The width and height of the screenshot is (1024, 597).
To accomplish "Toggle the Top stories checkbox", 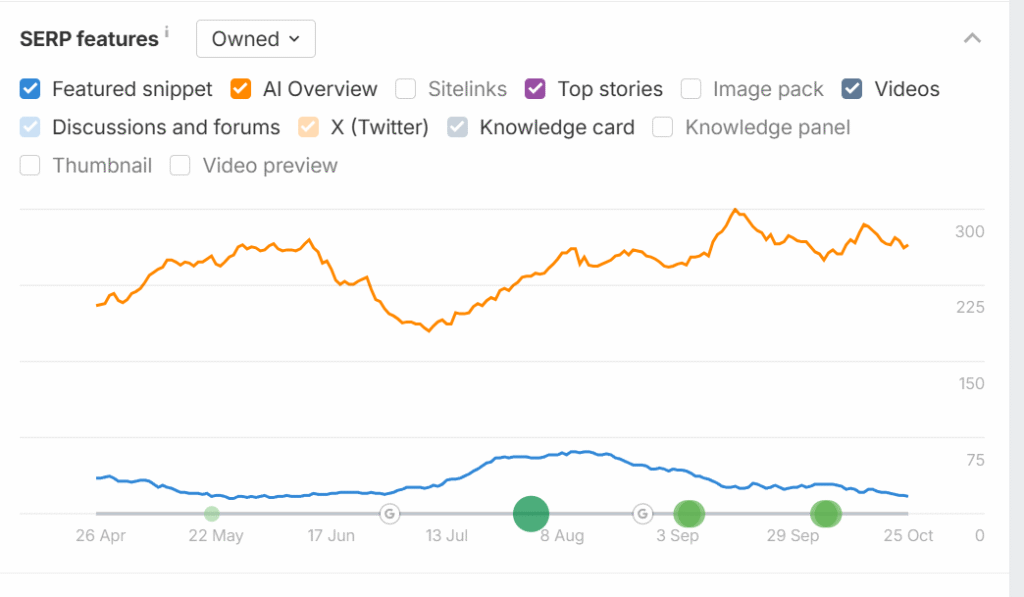I will pyautogui.click(x=536, y=89).
